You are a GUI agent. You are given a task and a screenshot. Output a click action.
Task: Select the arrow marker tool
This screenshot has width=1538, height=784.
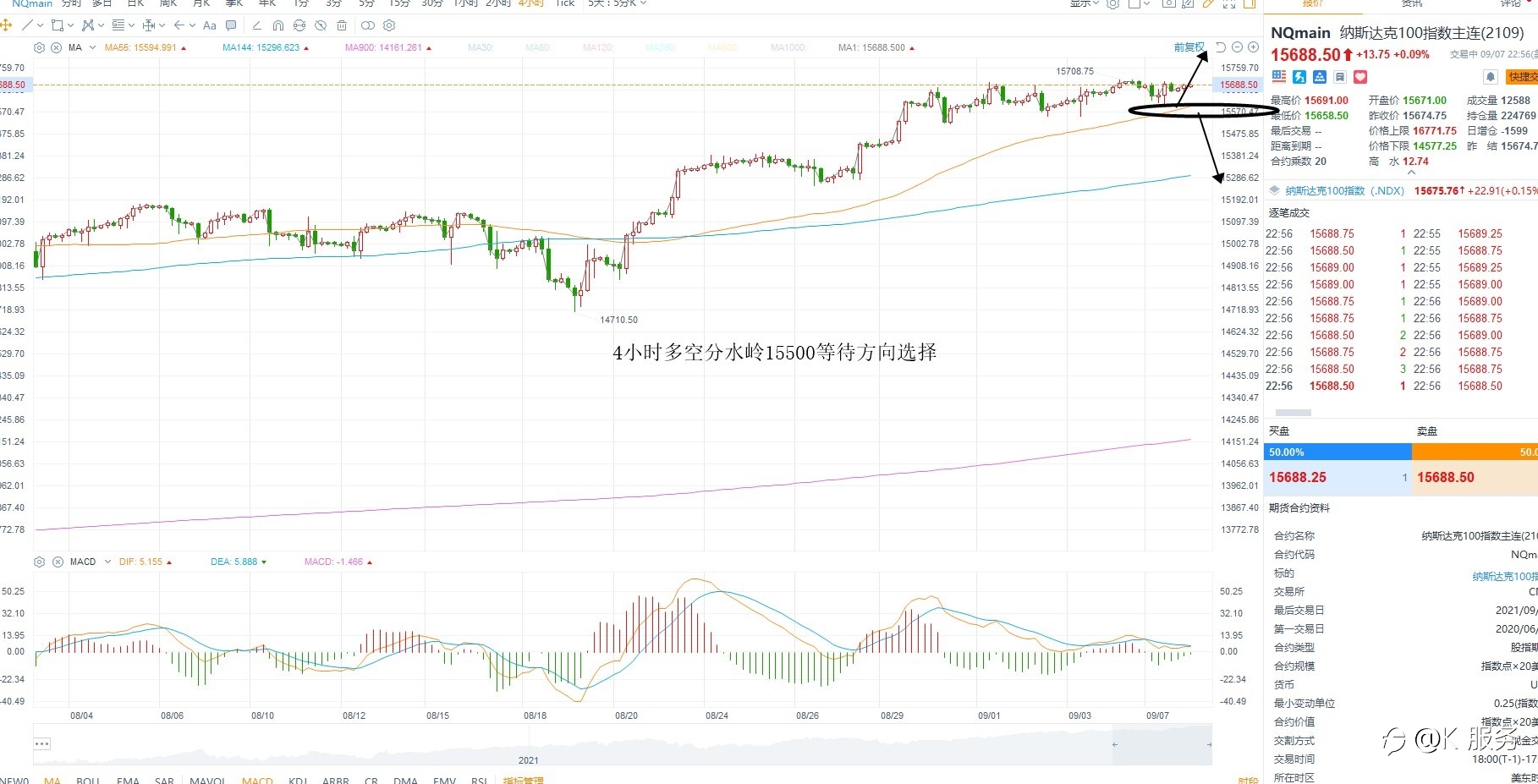[x=179, y=25]
